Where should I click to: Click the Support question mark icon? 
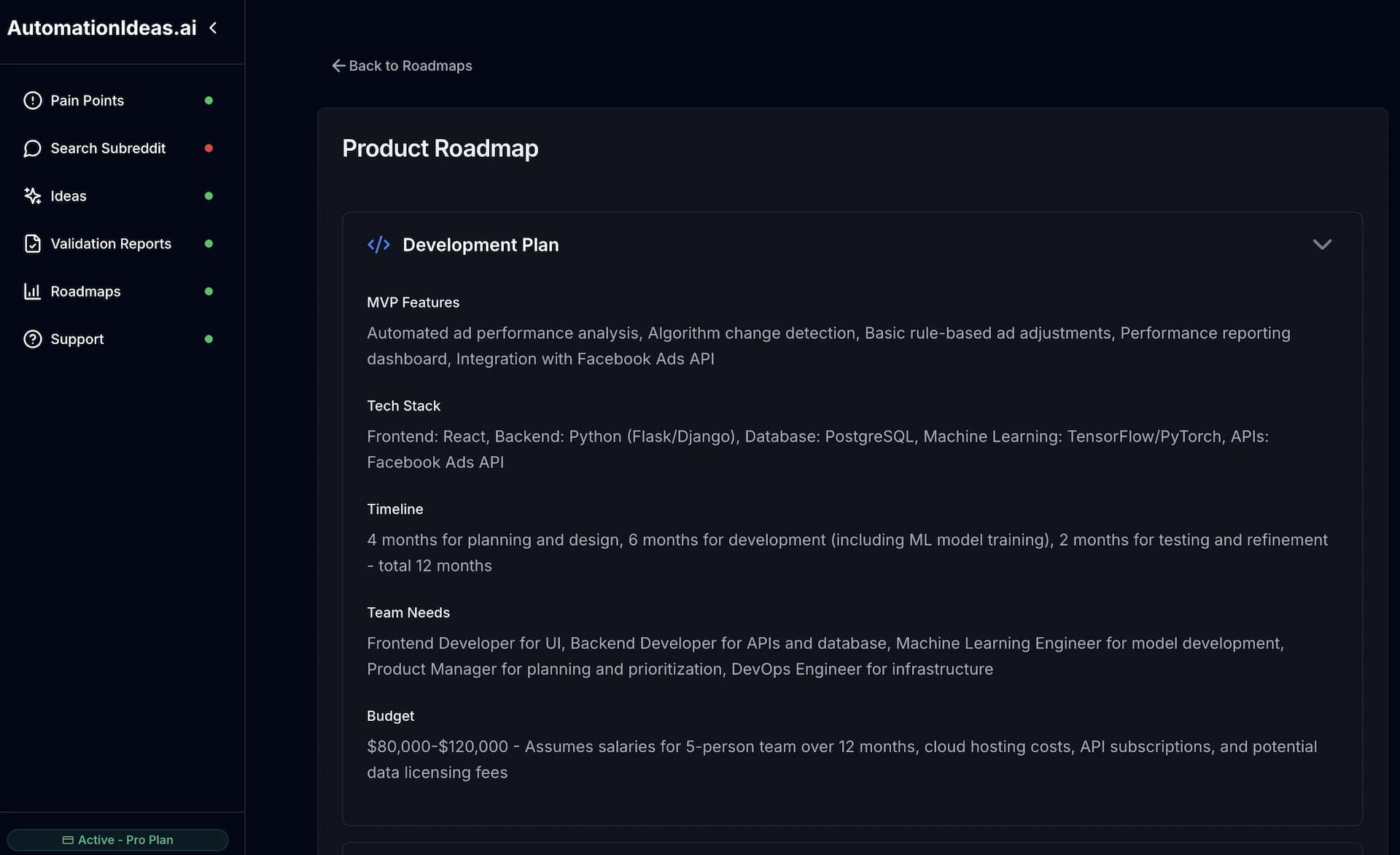tap(33, 339)
